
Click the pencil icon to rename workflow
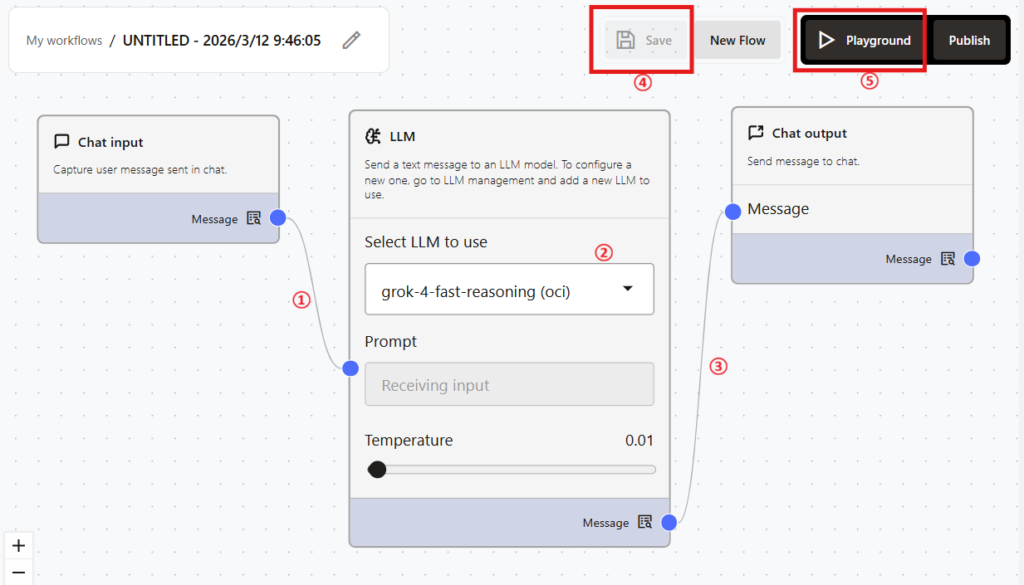point(351,41)
